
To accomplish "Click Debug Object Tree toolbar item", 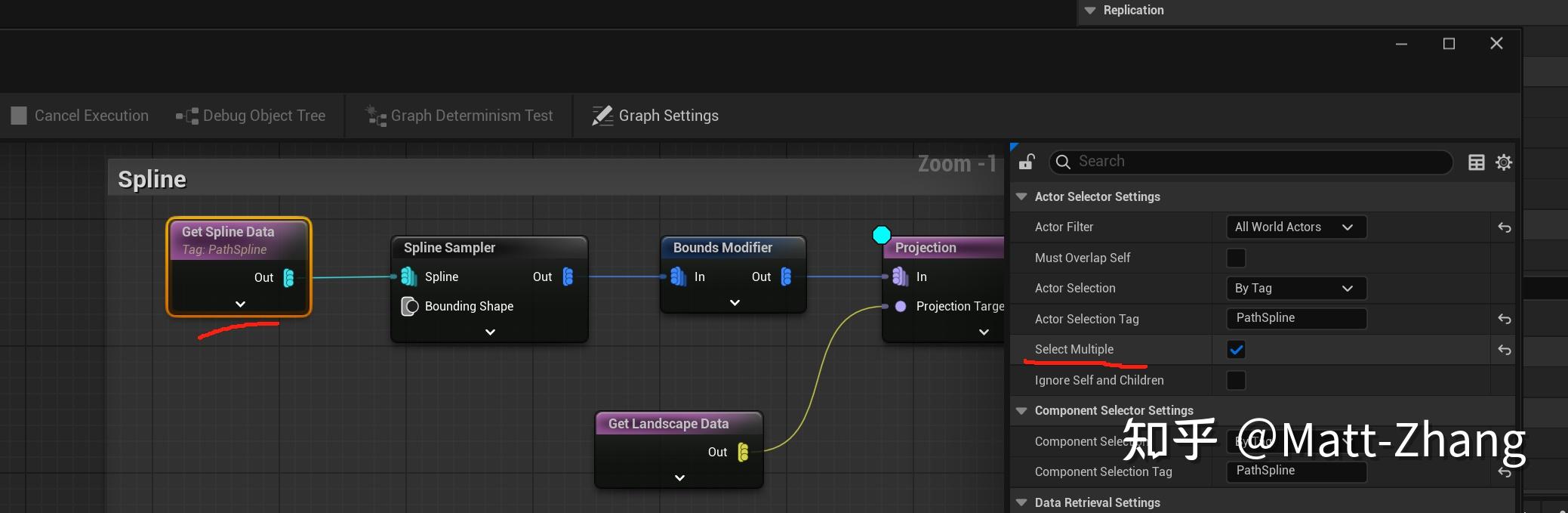I will pyautogui.click(x=251, y=116).
